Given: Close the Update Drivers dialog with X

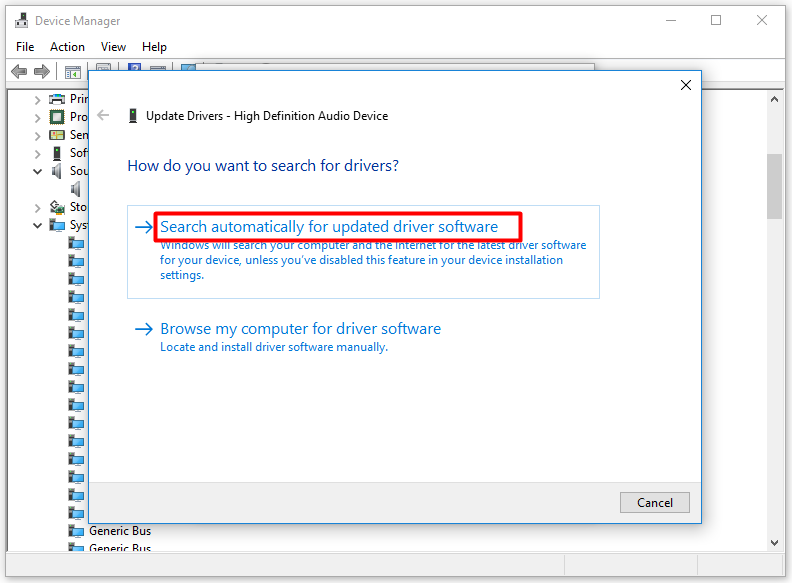Looking at the screenshot, I should [685, 85].
